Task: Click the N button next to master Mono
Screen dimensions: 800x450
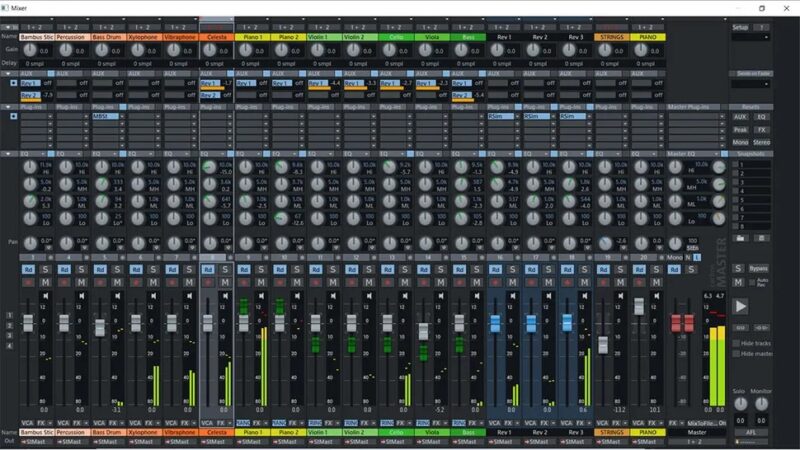Action: 688,258
